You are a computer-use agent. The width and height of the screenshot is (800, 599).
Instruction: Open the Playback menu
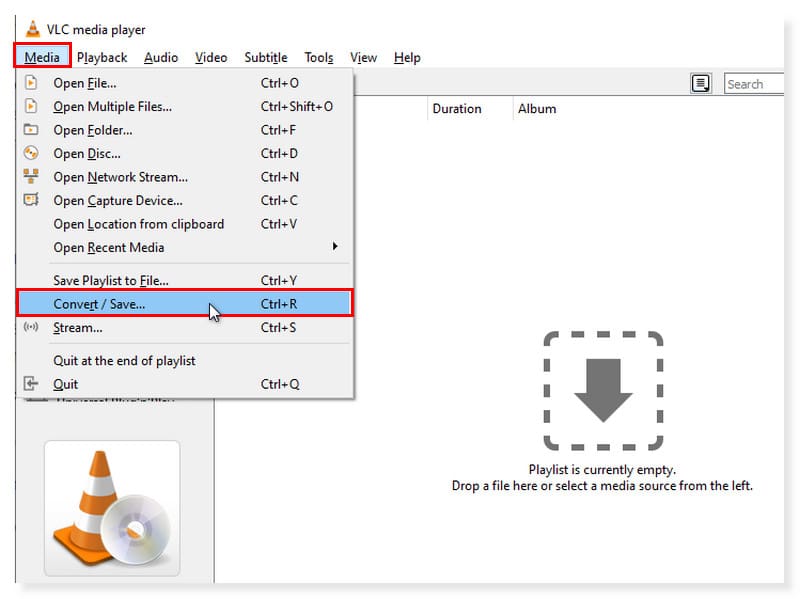click(x=101, y=57)
